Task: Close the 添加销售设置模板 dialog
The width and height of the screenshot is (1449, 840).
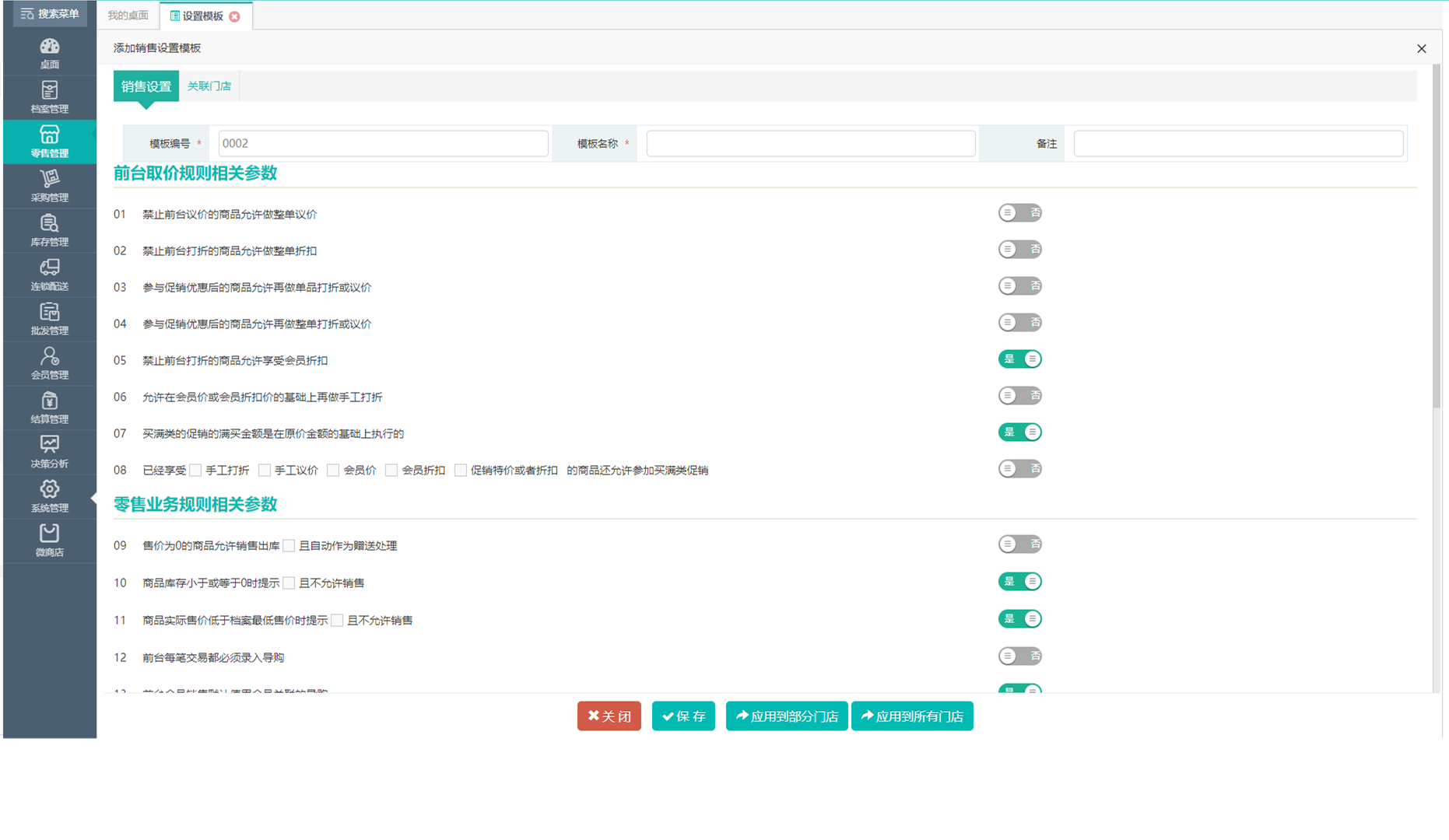Action: click(x=1421, y=48)
